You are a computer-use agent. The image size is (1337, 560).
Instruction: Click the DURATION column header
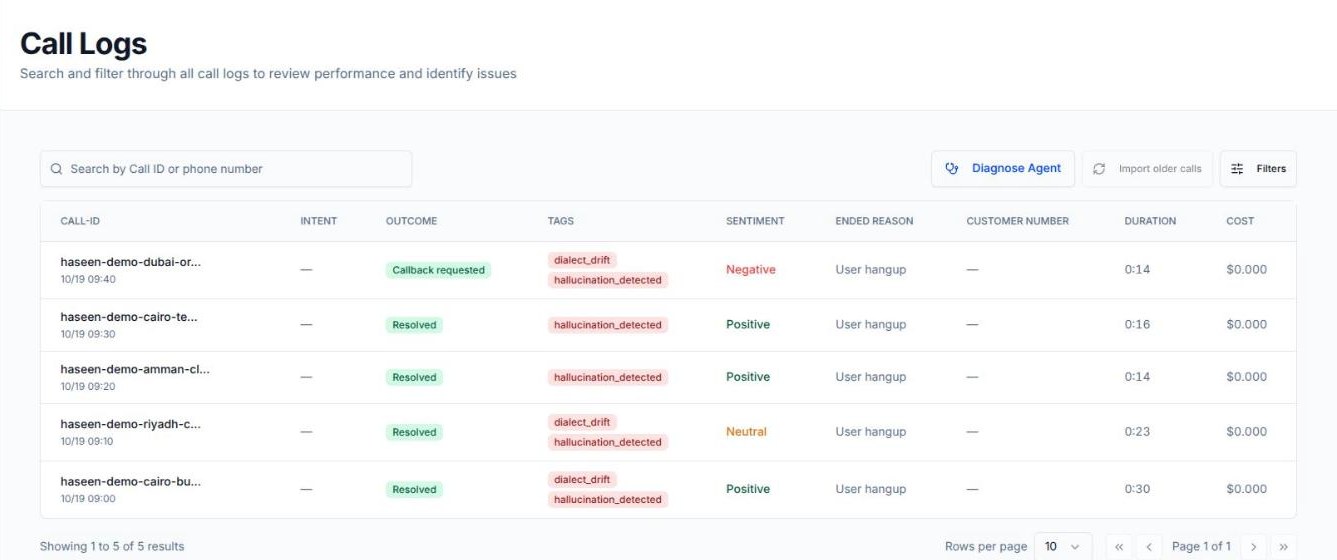[x=1150, y=221]
